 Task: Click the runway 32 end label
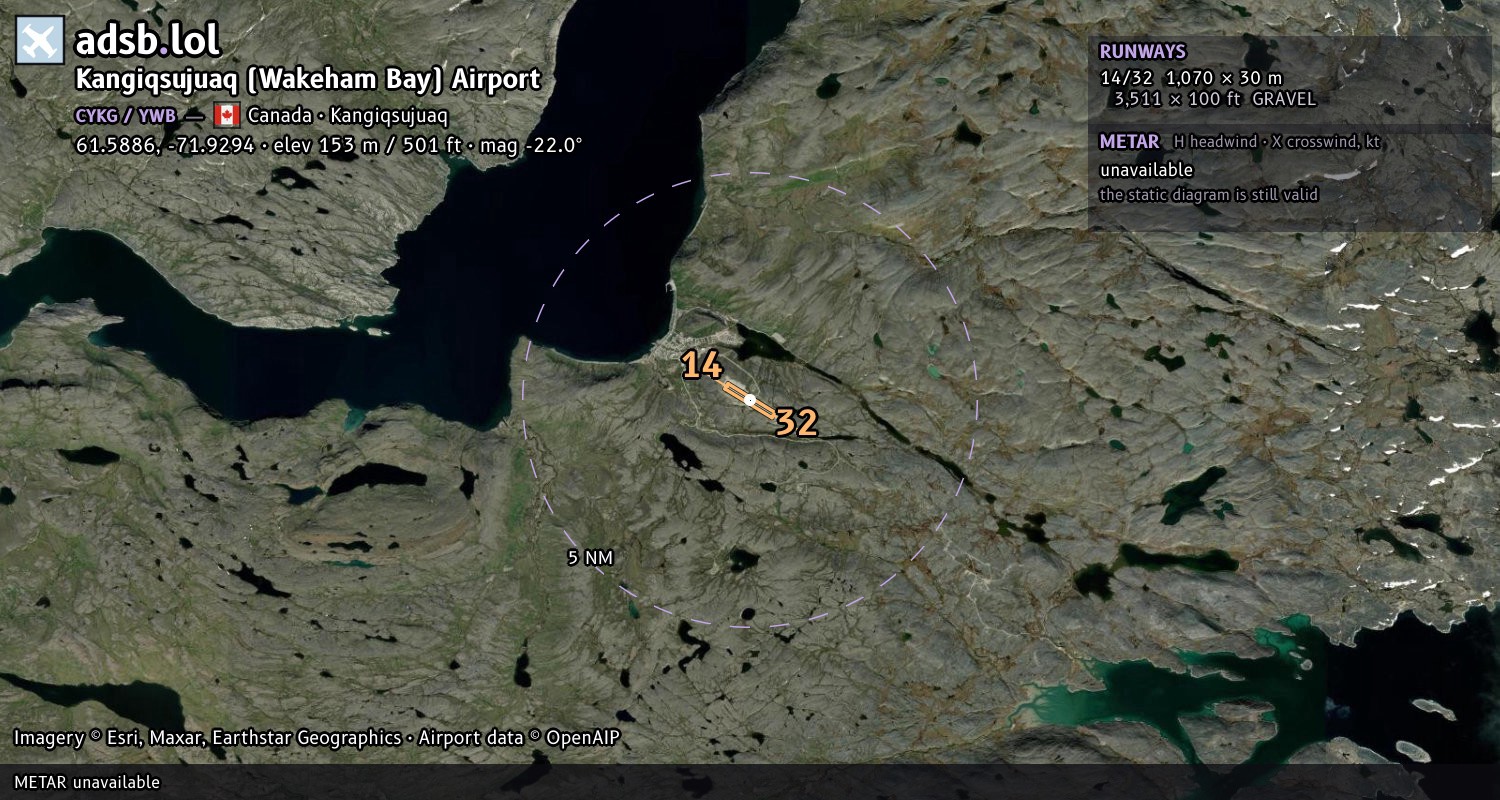click(797, 423)
